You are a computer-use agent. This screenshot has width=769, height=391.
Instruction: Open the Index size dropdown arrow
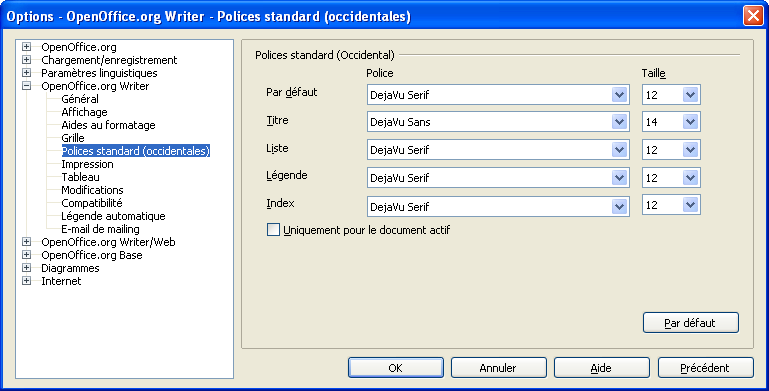point(691,206)
